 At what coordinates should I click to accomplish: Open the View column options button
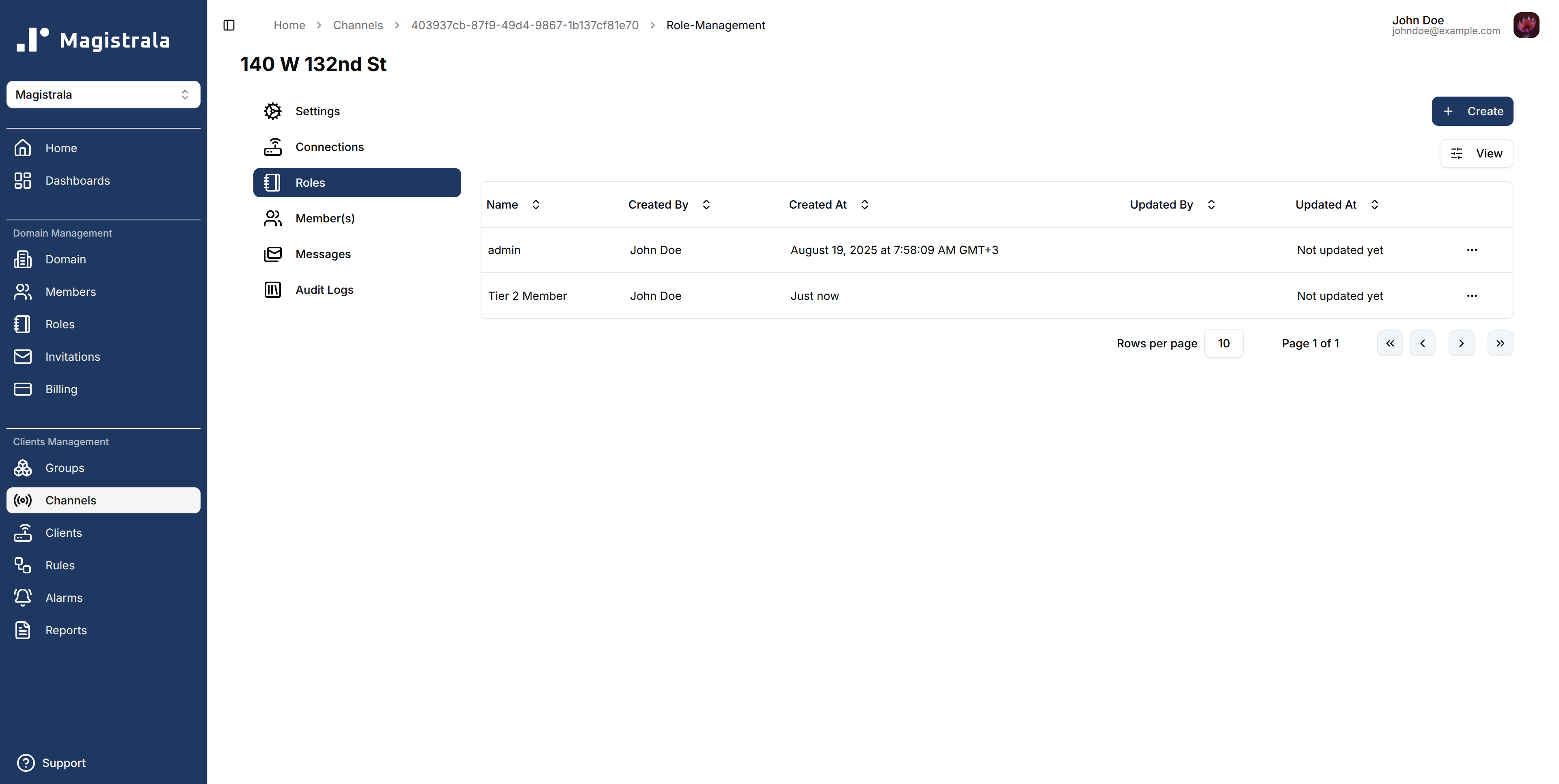(x=1476, y=154)
